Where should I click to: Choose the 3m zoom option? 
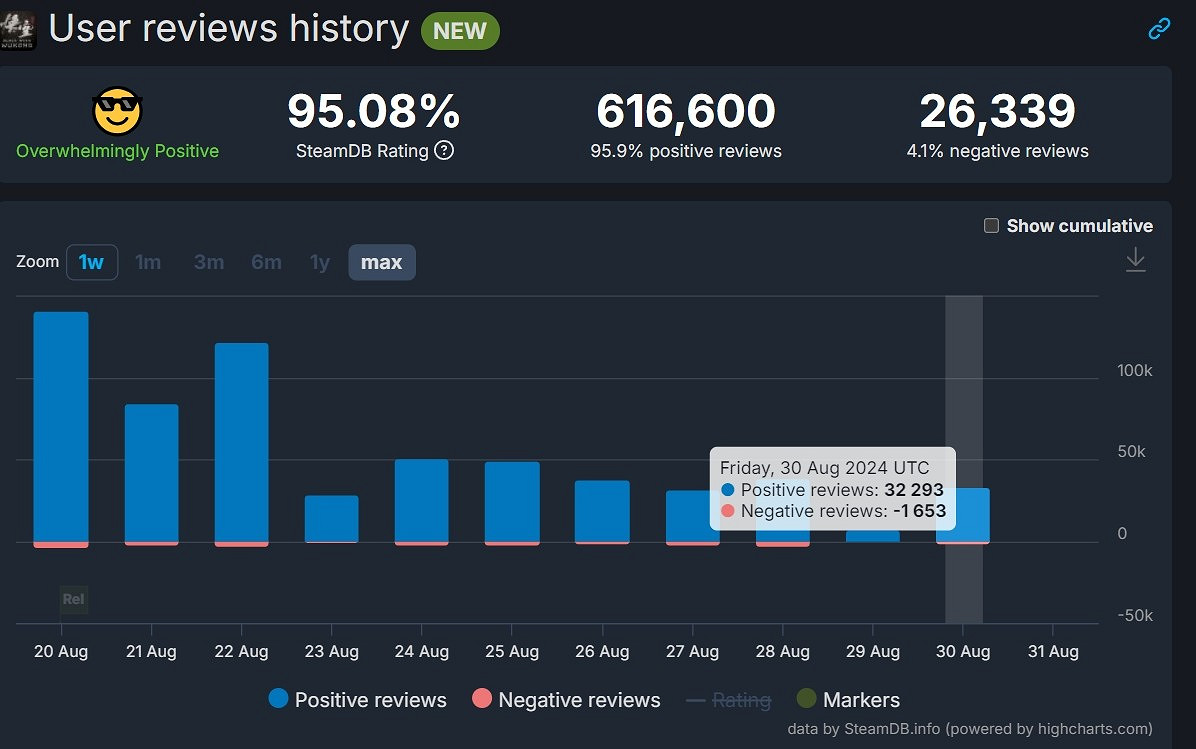[208, 262]
